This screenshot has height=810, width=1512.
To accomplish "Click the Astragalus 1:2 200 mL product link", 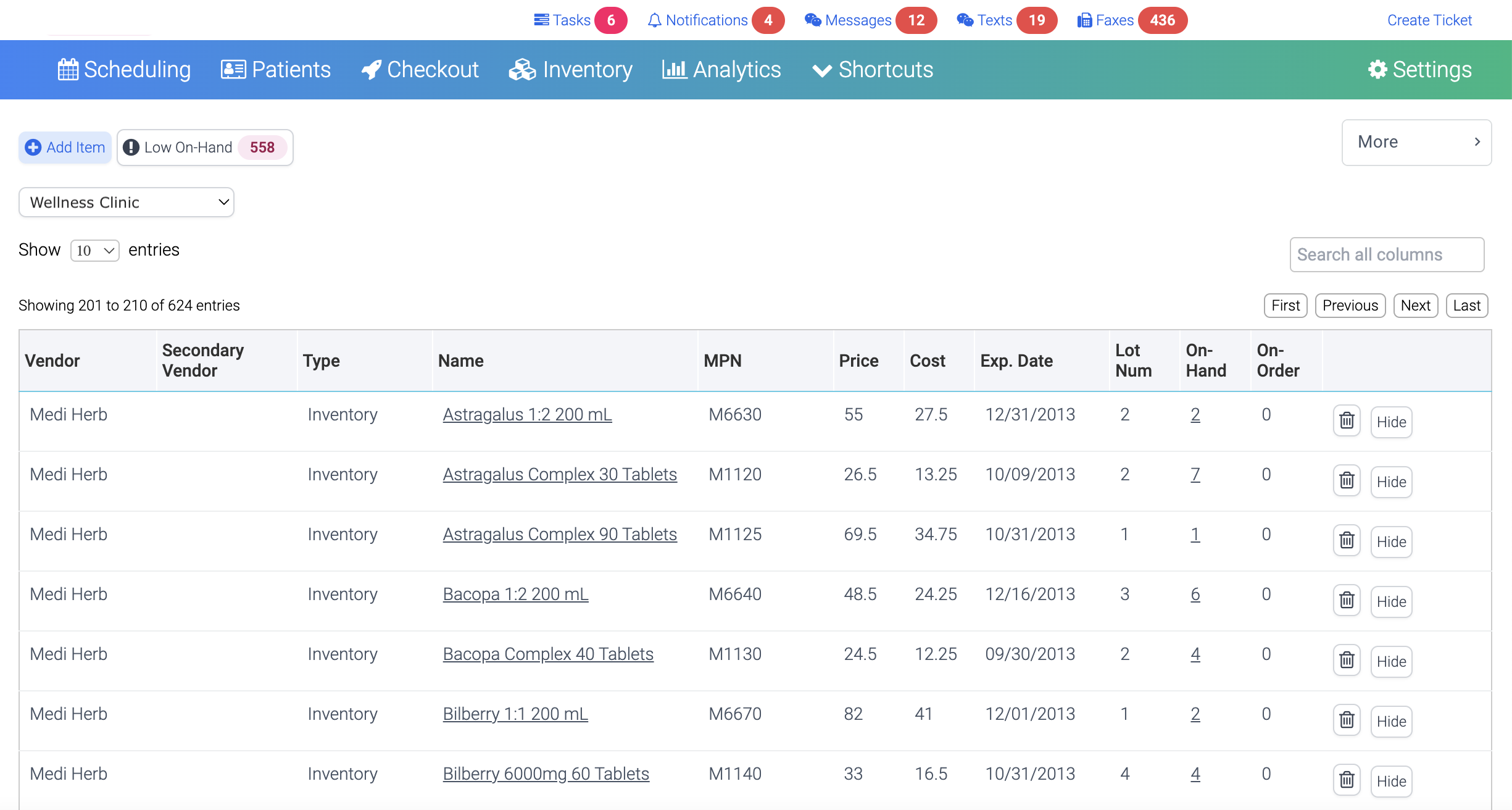I will click(527, 414).
